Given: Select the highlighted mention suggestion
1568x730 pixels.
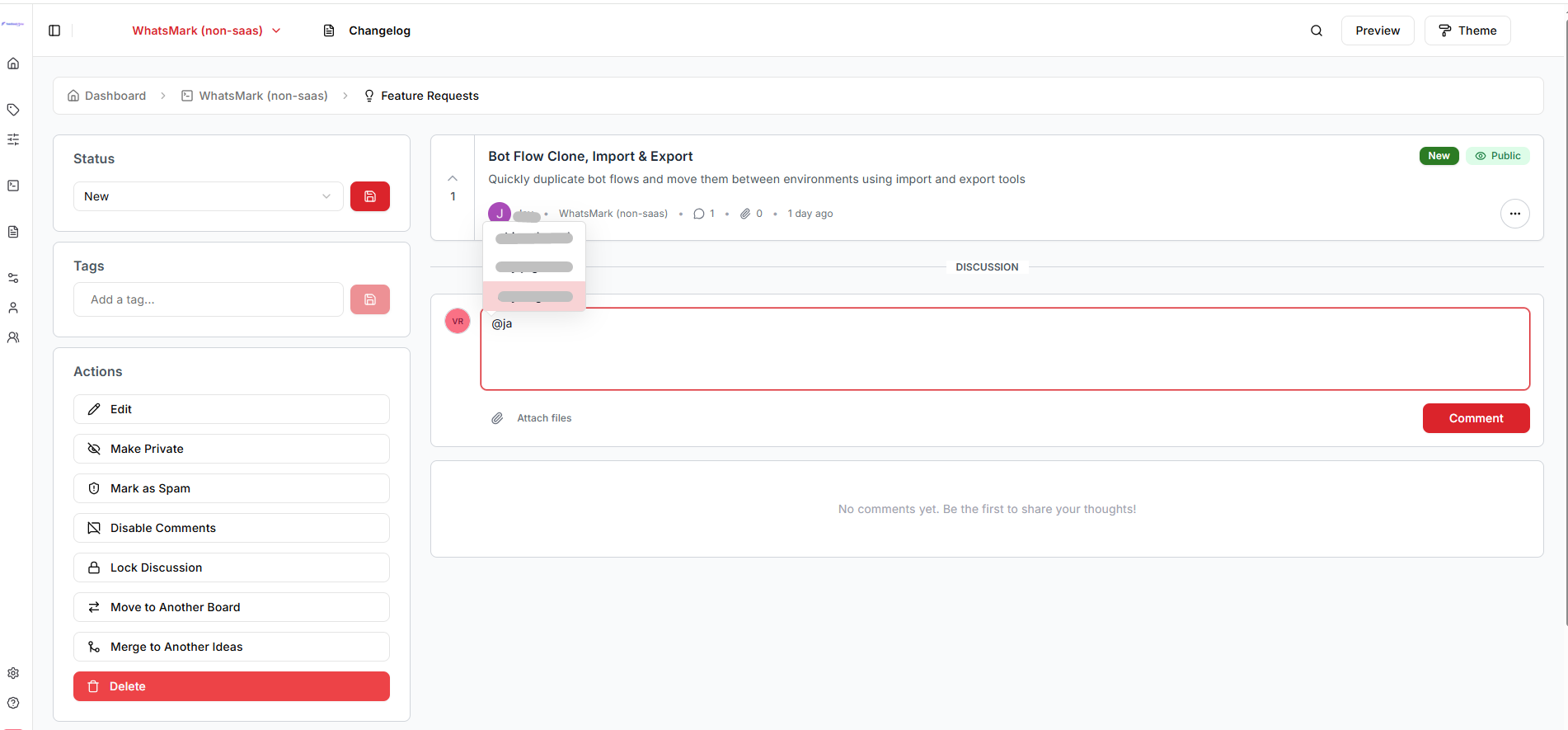Looking at the screenshot, I should tap(534, 297).
